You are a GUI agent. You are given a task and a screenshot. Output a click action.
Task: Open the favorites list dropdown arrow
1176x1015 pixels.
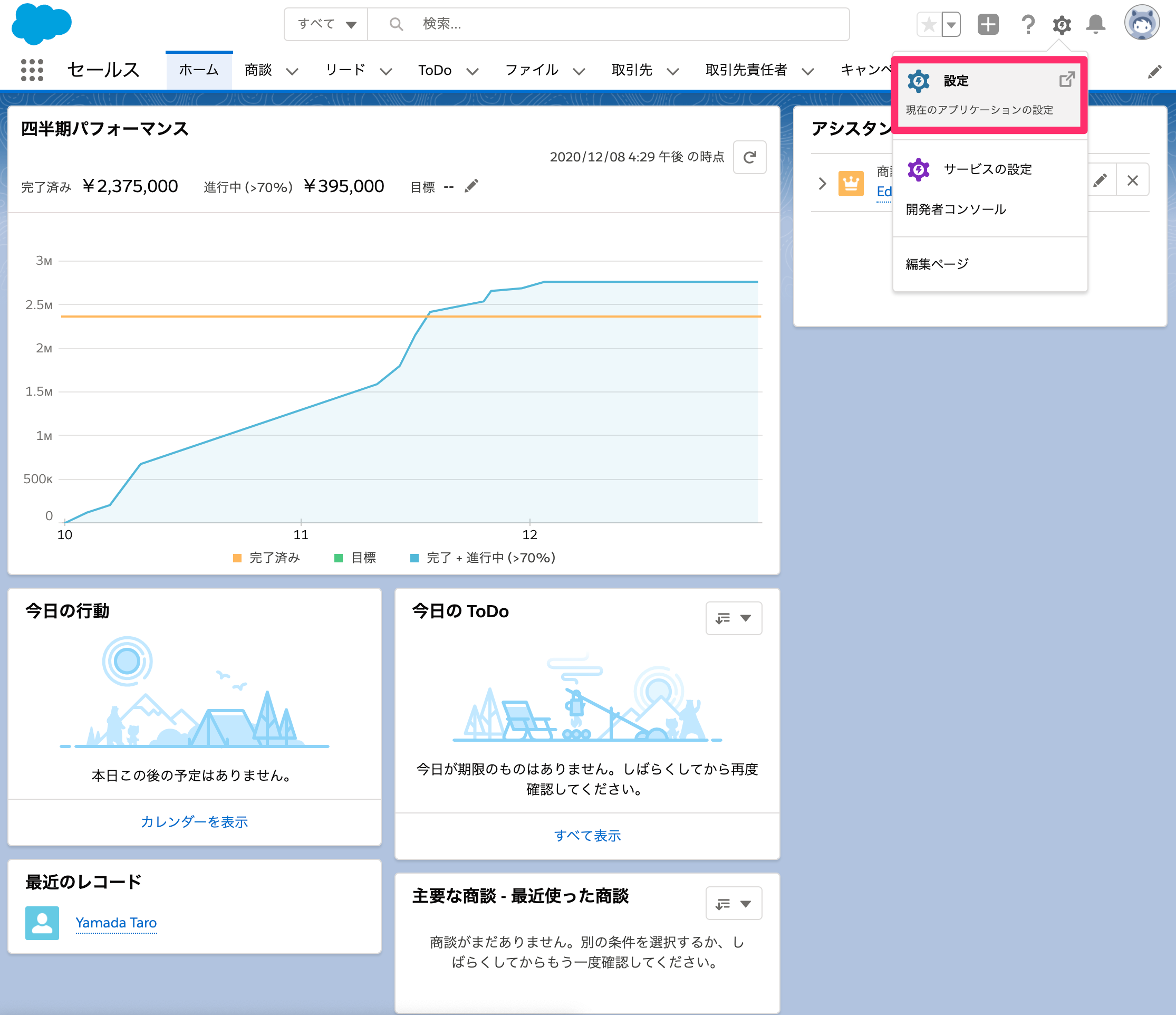951,24
